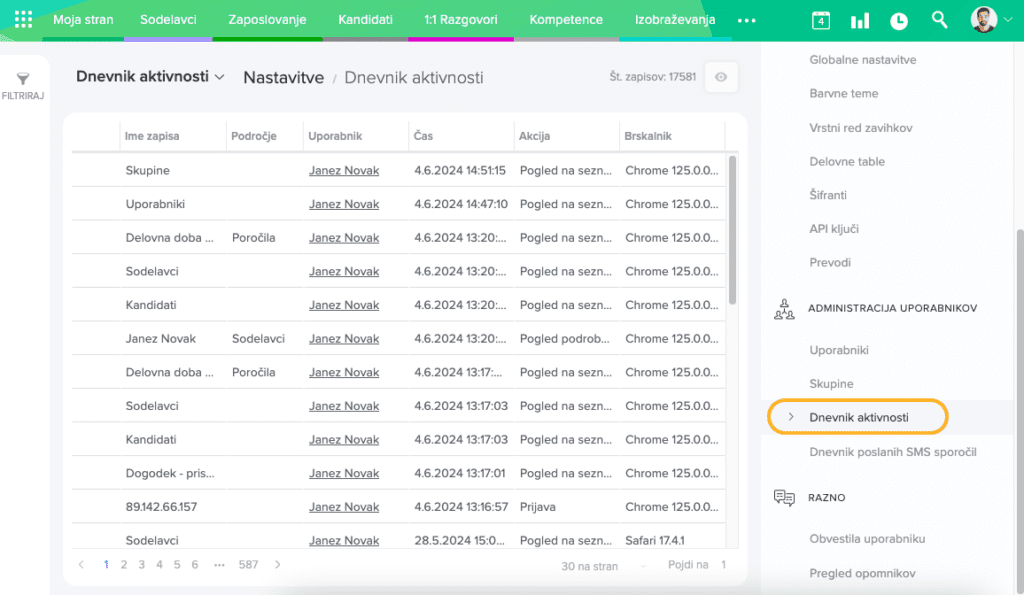Expand Dnevnik aktivnosti sidebar chevron
Viewport: 1024px width, 595px height.
click(791, 417)
